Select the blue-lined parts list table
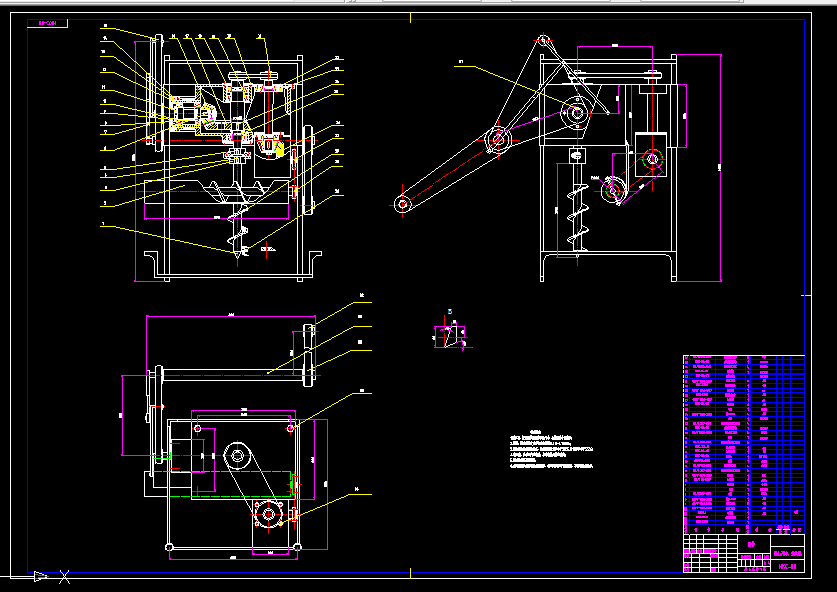This screenshot has width=837, height=592. point(744,444)
